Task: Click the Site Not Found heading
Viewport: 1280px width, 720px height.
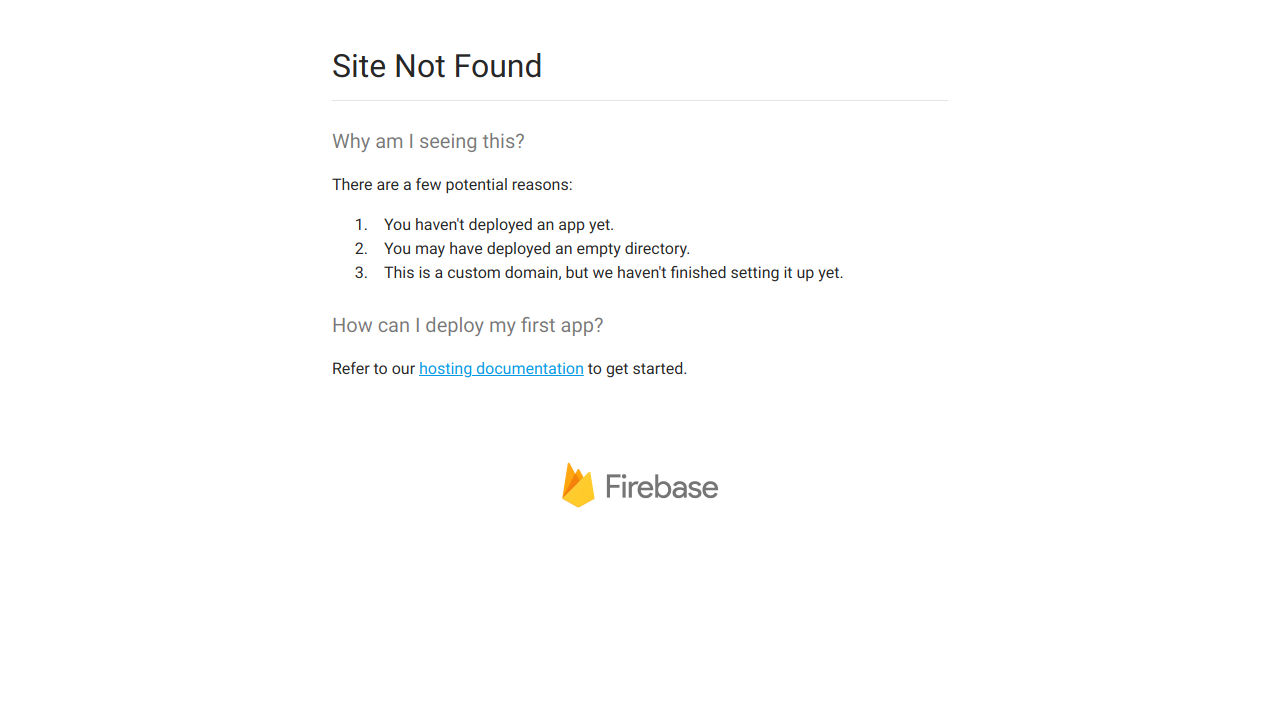Action: pos(436,66)
